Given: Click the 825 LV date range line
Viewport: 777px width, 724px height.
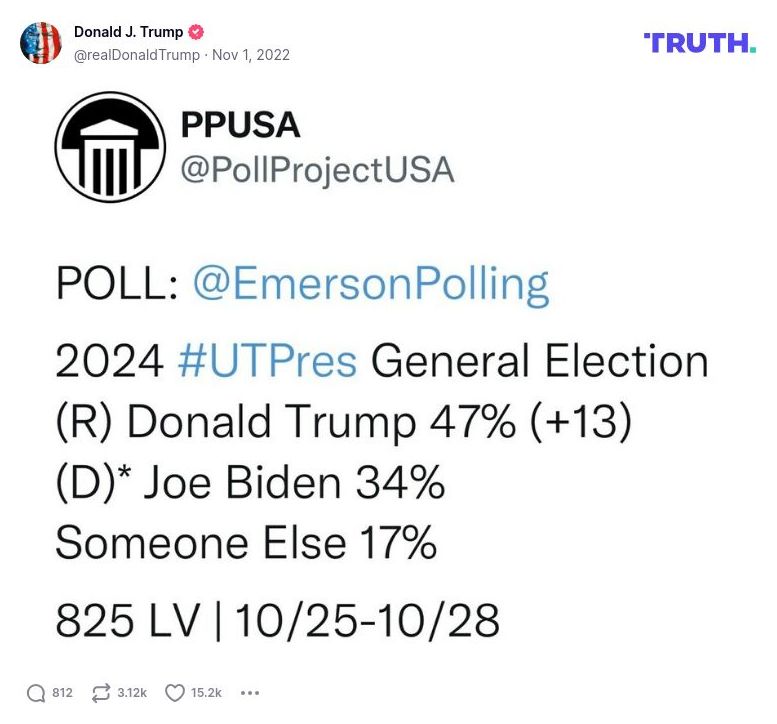Looking at the screenshot, I should (277, 620).
